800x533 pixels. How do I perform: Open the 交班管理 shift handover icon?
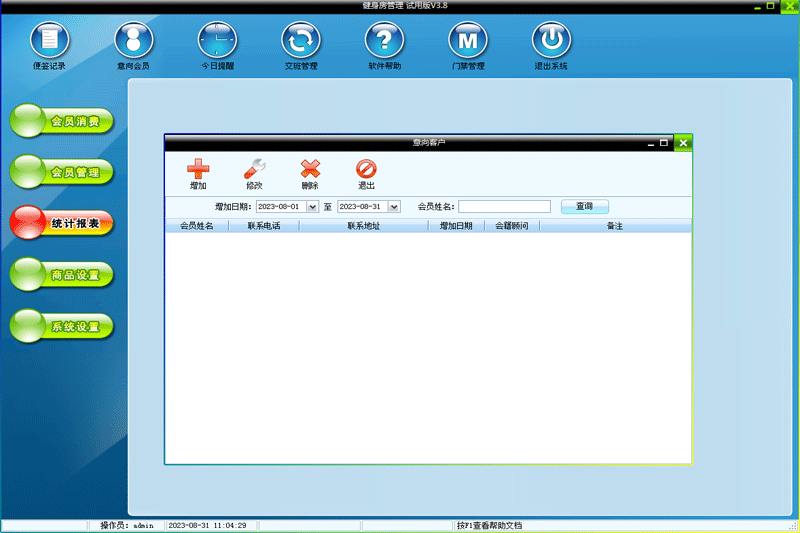301,40
